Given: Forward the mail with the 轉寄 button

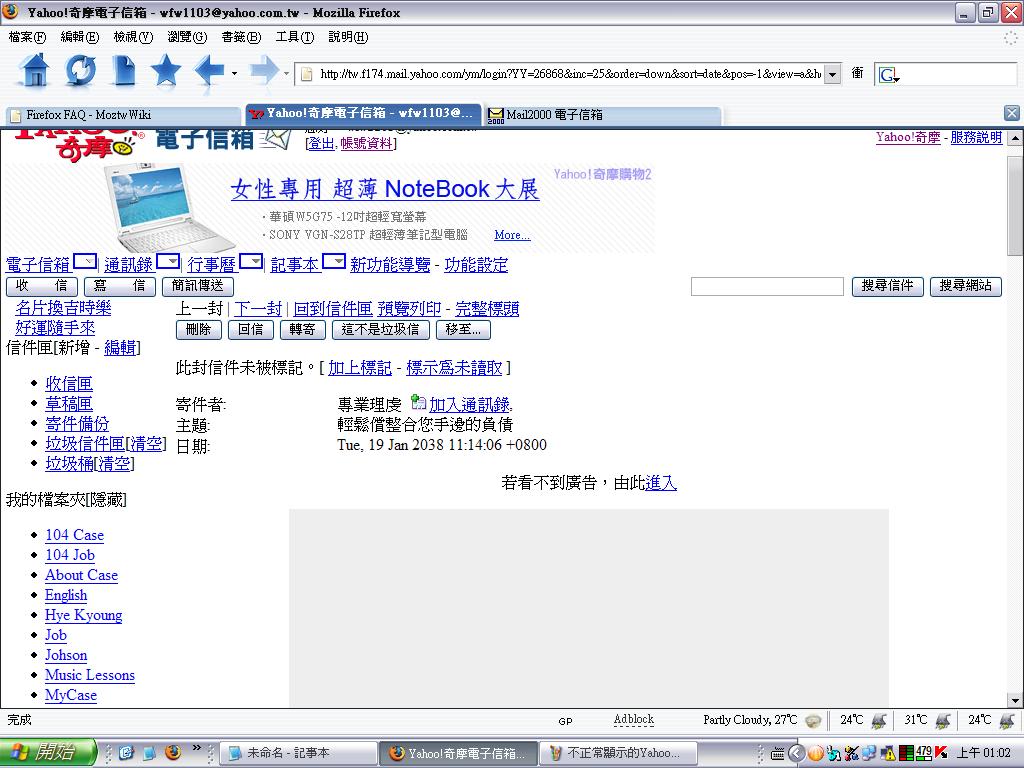Looking at the screenshot, I should [x=302, y=330].
